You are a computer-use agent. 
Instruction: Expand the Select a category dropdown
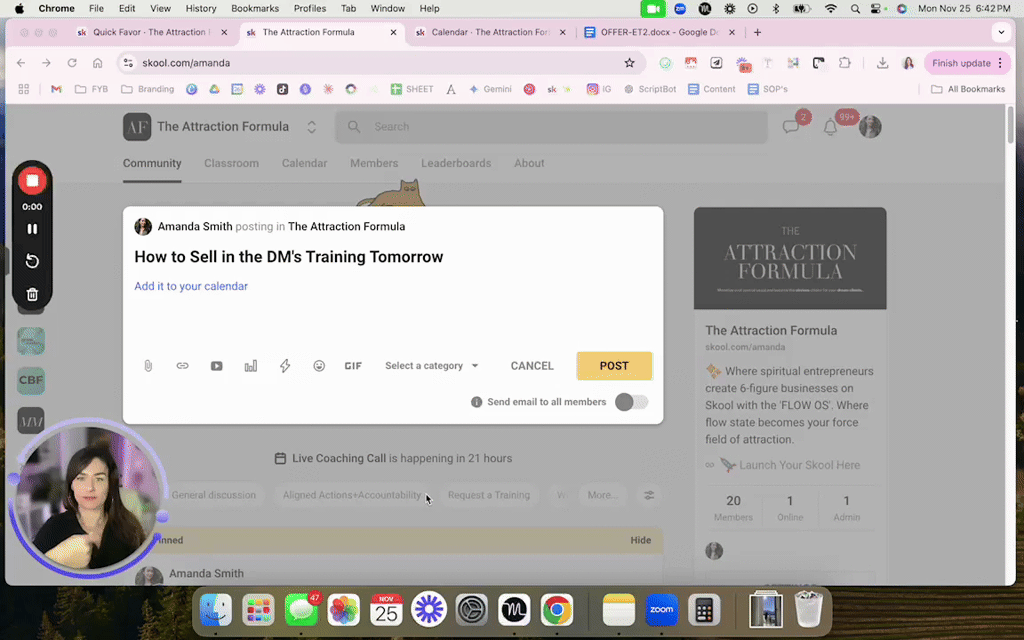[x=431, y=366]
